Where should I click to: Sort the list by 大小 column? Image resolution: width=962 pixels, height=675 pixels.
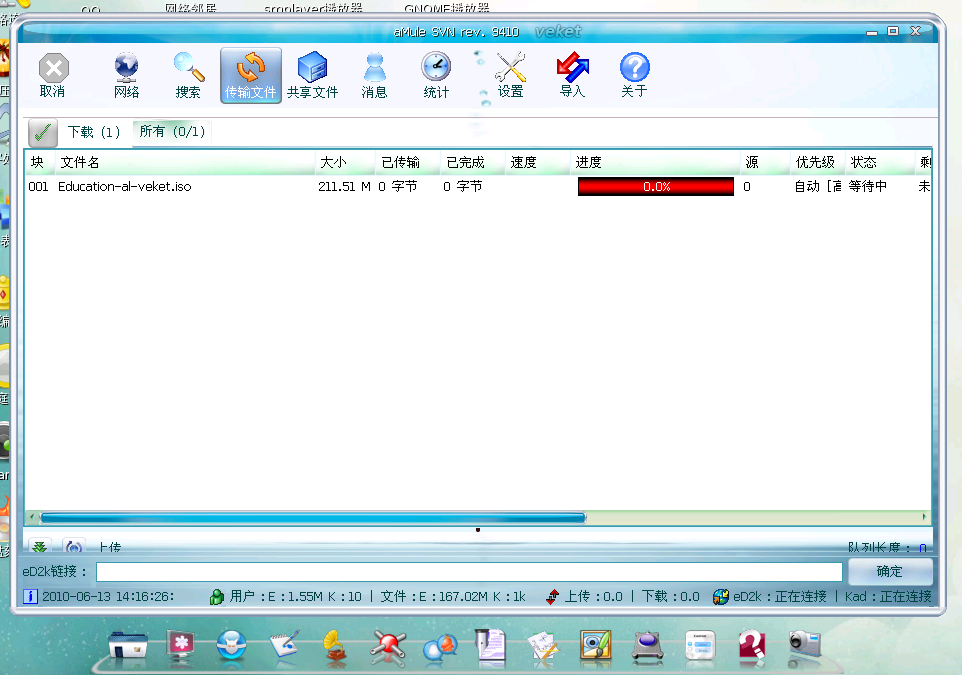(345, 162)
